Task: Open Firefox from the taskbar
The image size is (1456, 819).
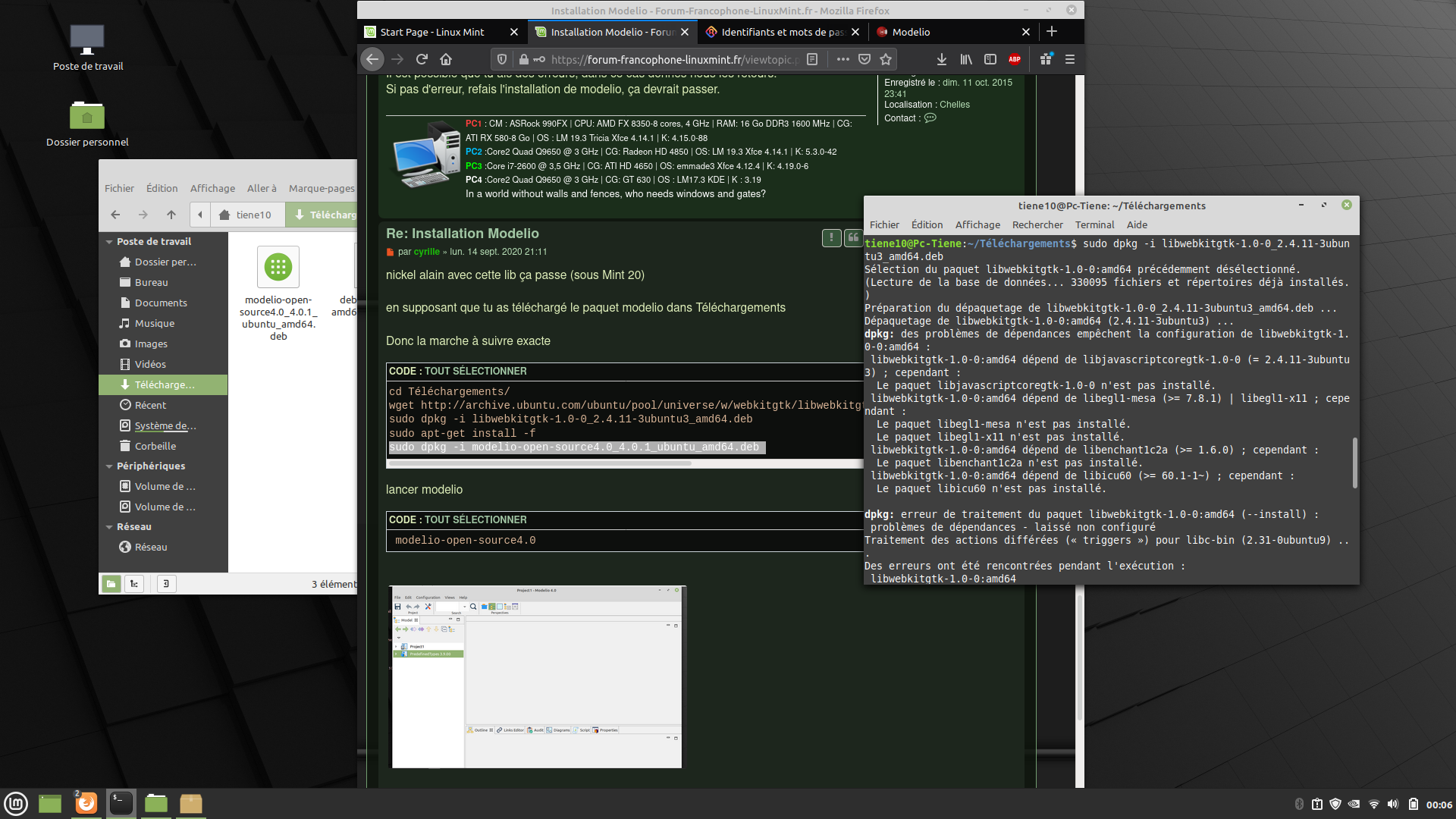Action: (86, 803)
